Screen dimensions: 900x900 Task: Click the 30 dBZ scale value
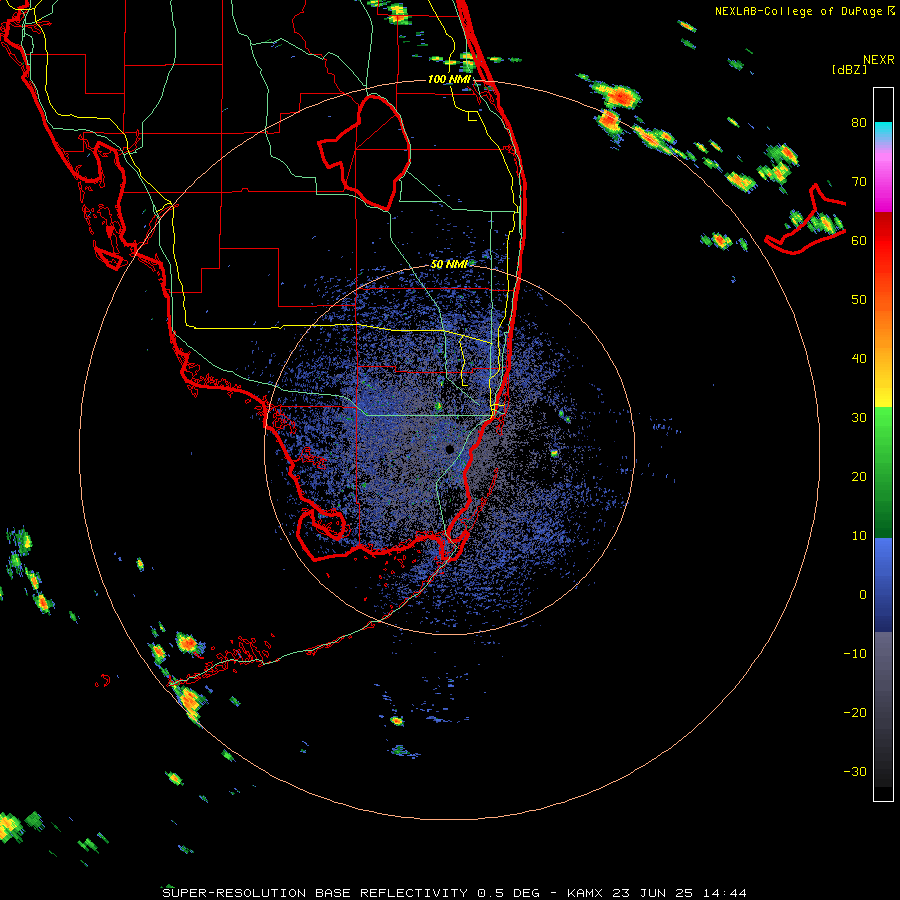click(859, 418)
